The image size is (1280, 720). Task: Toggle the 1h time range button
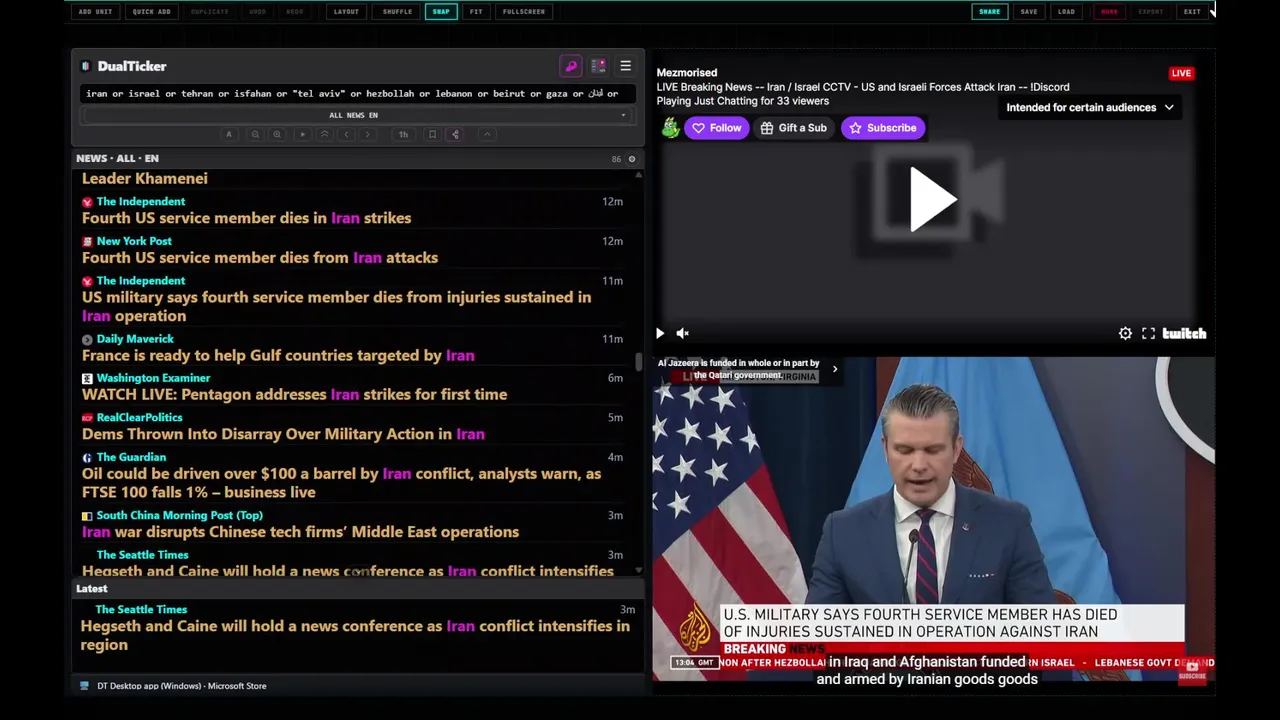(403, 134)
